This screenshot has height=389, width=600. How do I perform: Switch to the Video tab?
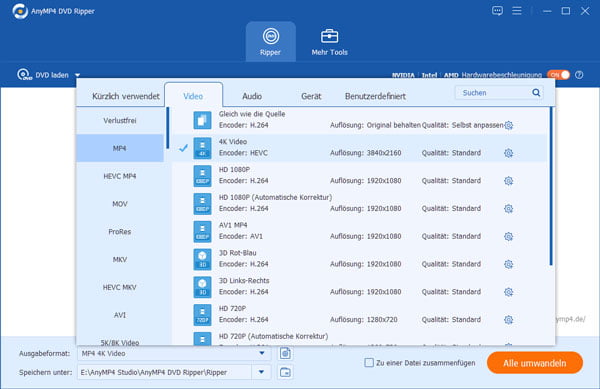(193, 95)
